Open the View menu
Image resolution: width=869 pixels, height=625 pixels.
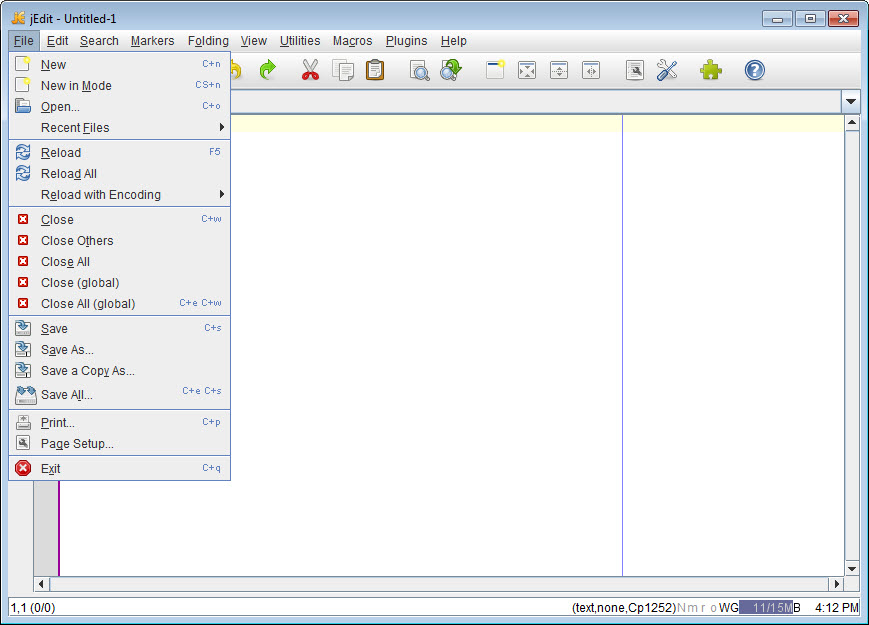(x=253, y=40)
